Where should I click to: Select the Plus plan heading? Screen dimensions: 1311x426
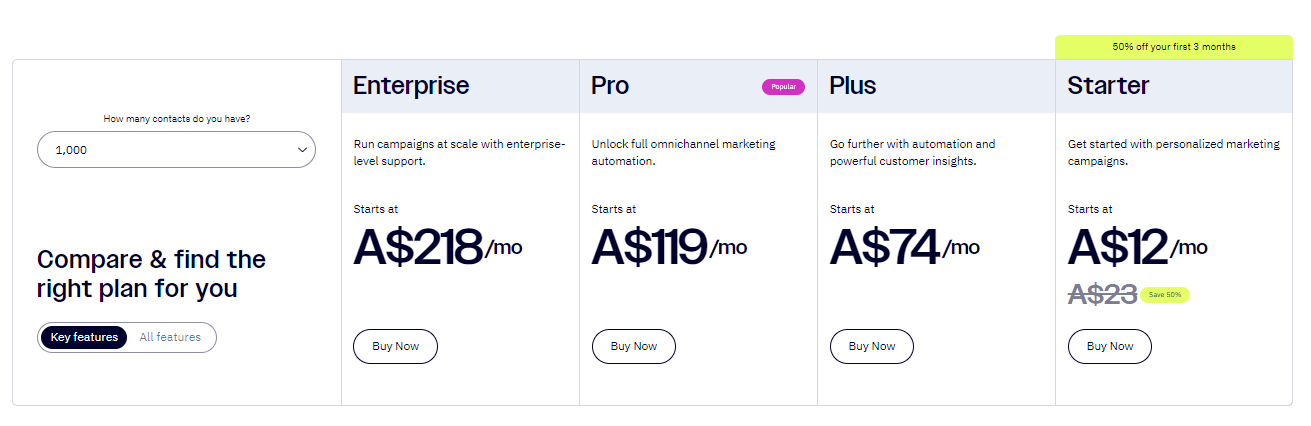tap(853, 86)
